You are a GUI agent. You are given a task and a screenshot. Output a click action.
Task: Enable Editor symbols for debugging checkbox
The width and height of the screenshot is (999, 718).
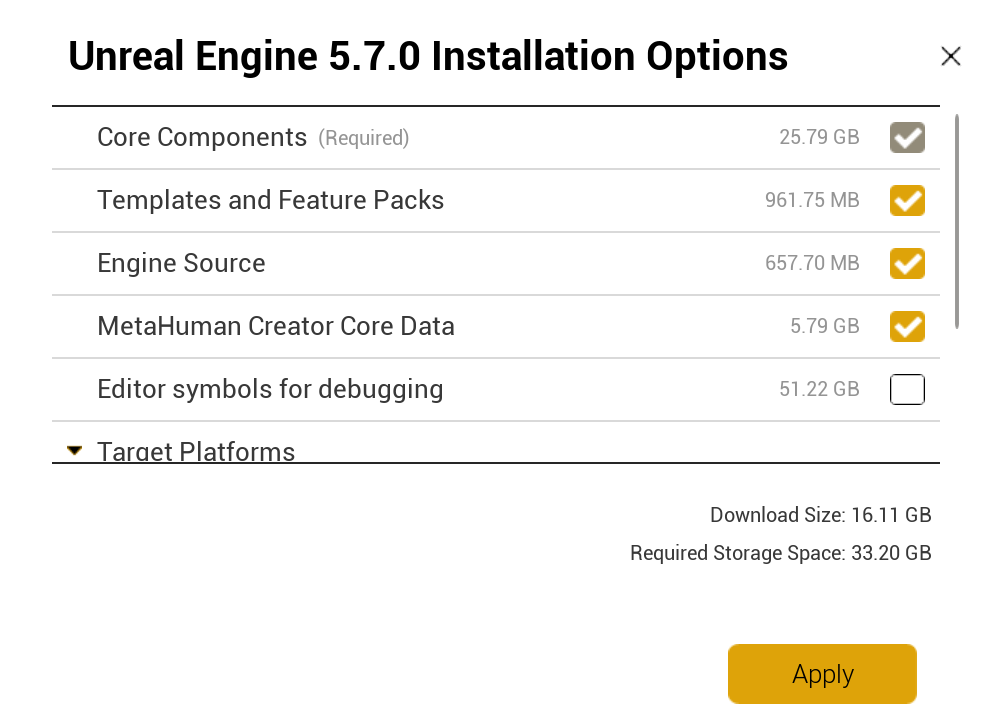click(907, 389)
